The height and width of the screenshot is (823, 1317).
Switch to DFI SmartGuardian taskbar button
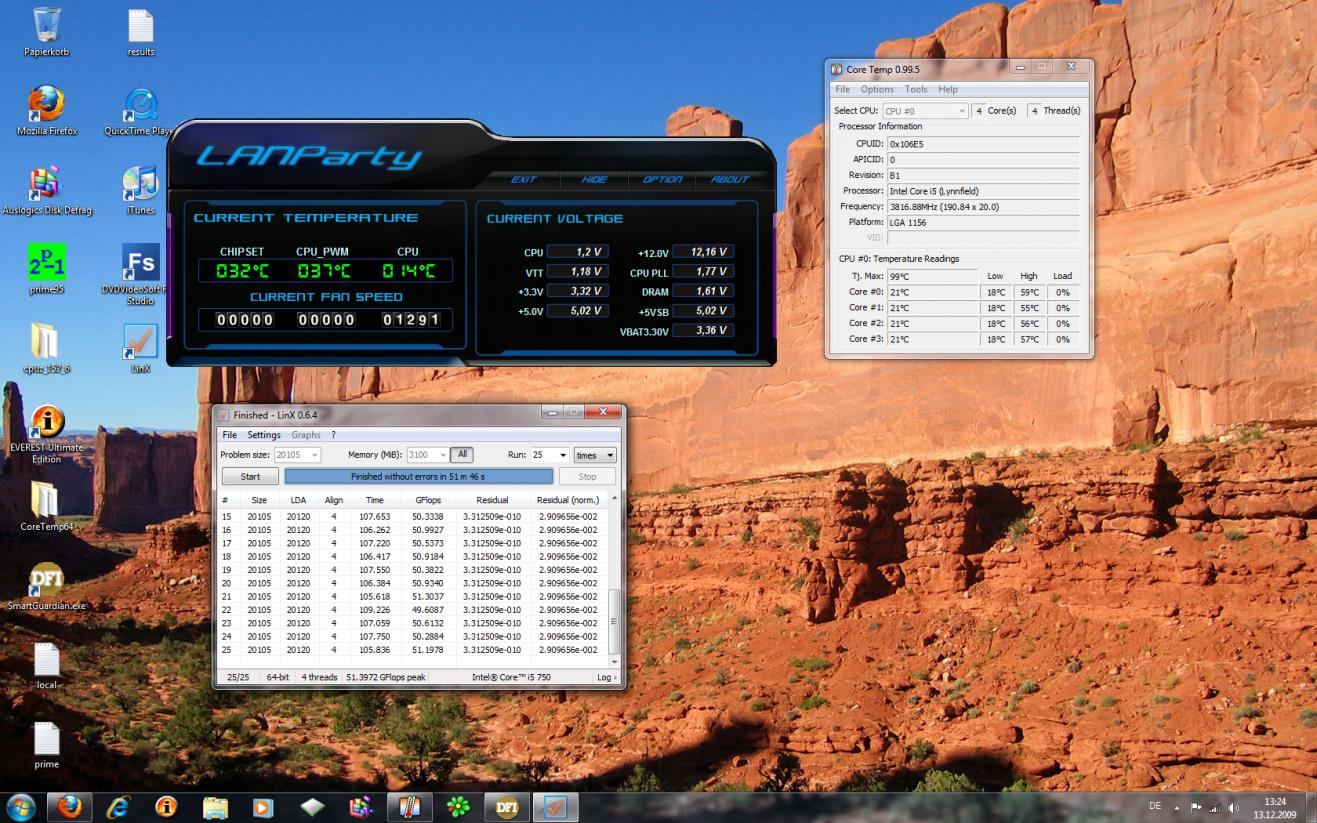(506, 807)
